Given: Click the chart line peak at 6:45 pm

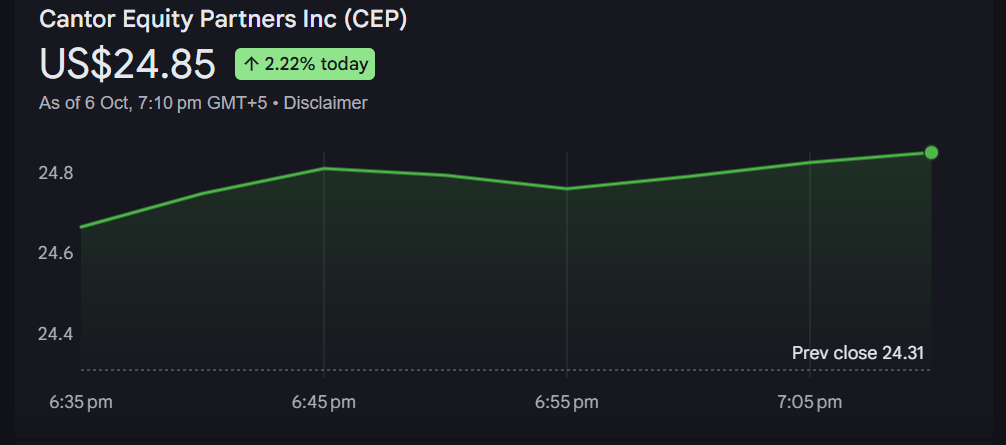Looking at the screenshot, I should click(324, 168).
